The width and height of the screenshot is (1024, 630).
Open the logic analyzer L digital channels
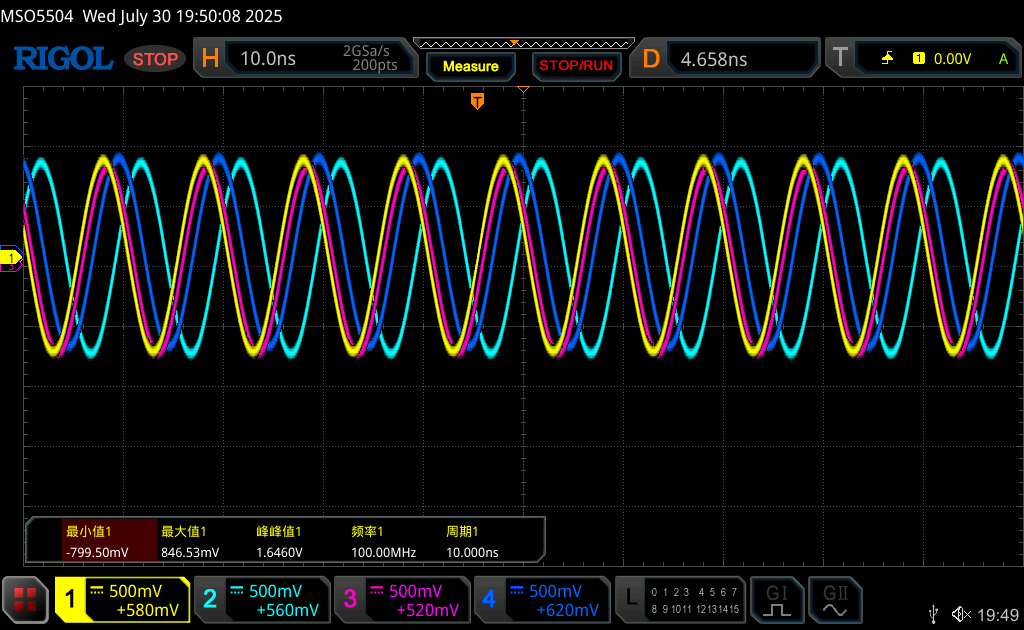[x=680, y=599]
